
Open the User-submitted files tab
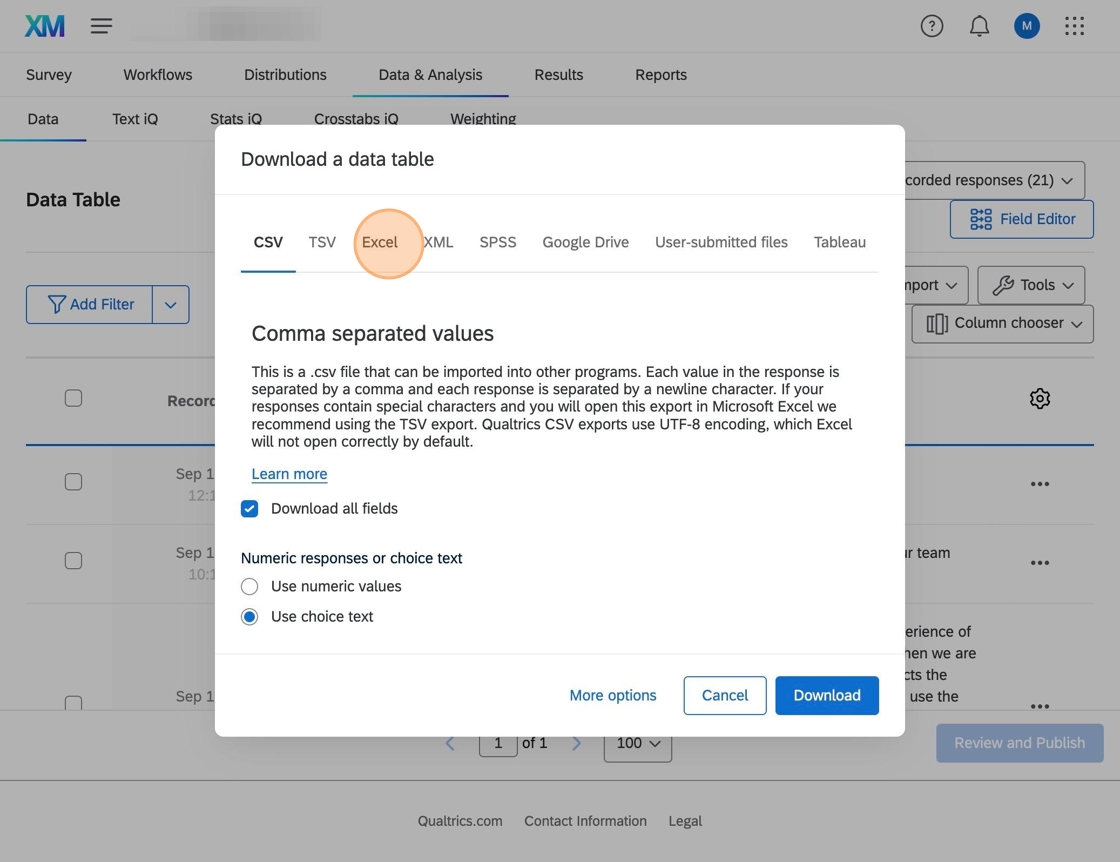[721, 243]
